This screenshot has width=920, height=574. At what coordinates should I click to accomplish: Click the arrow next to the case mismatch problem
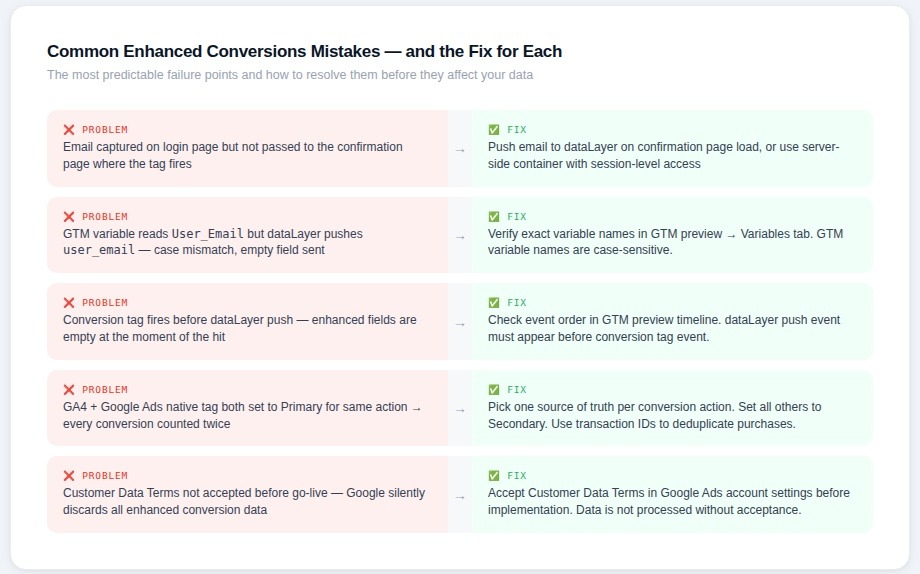460,237
